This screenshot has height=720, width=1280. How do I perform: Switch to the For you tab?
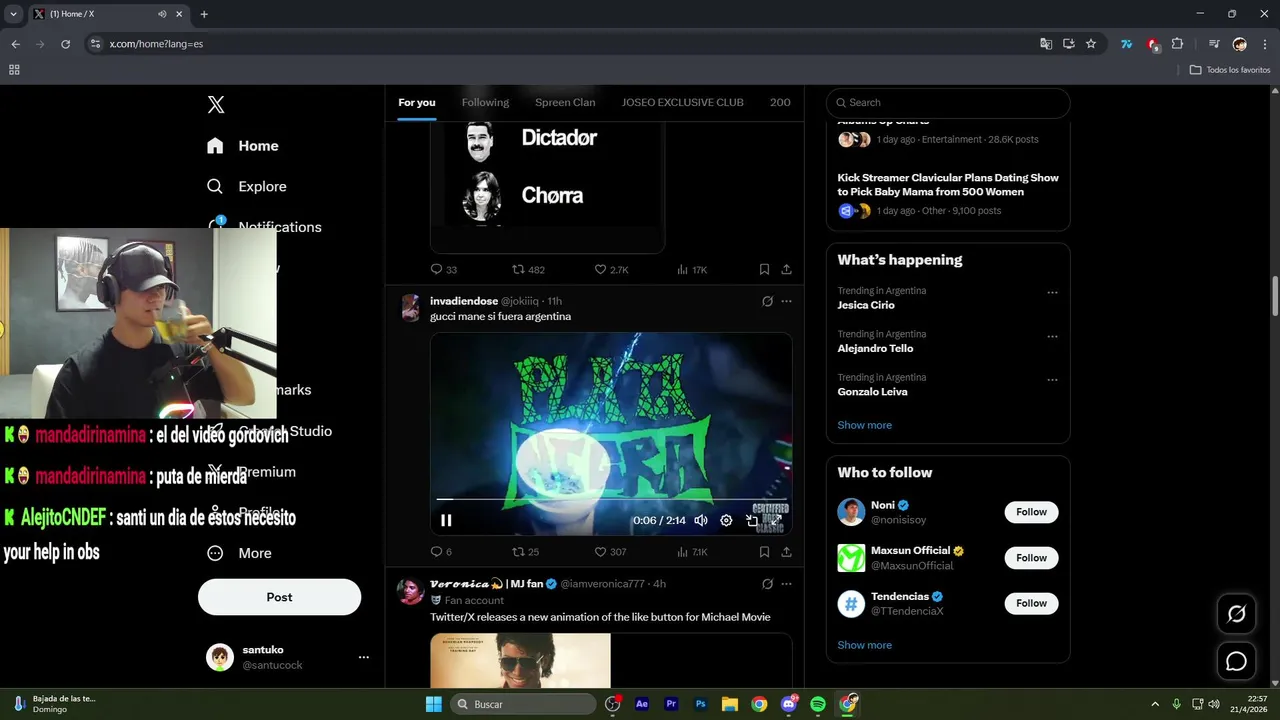[x=417, y=102]
